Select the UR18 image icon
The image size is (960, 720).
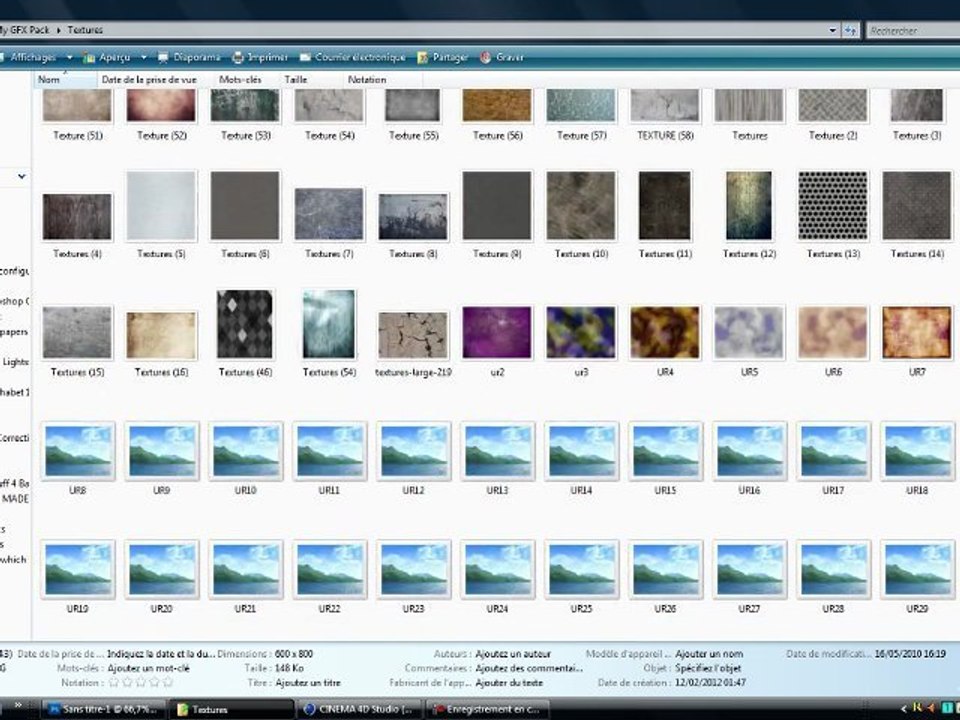pos(917,451)
